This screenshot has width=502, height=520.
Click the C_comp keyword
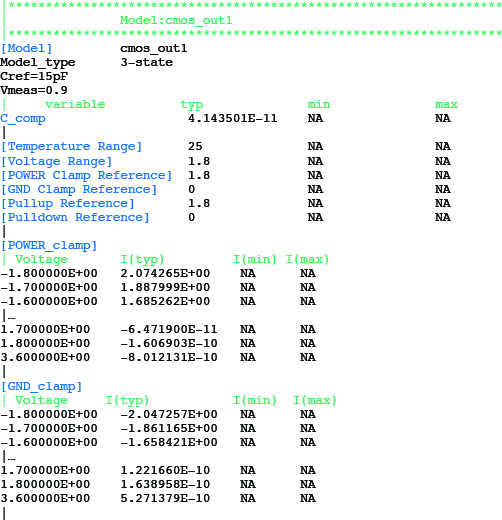tap(23, 119)
